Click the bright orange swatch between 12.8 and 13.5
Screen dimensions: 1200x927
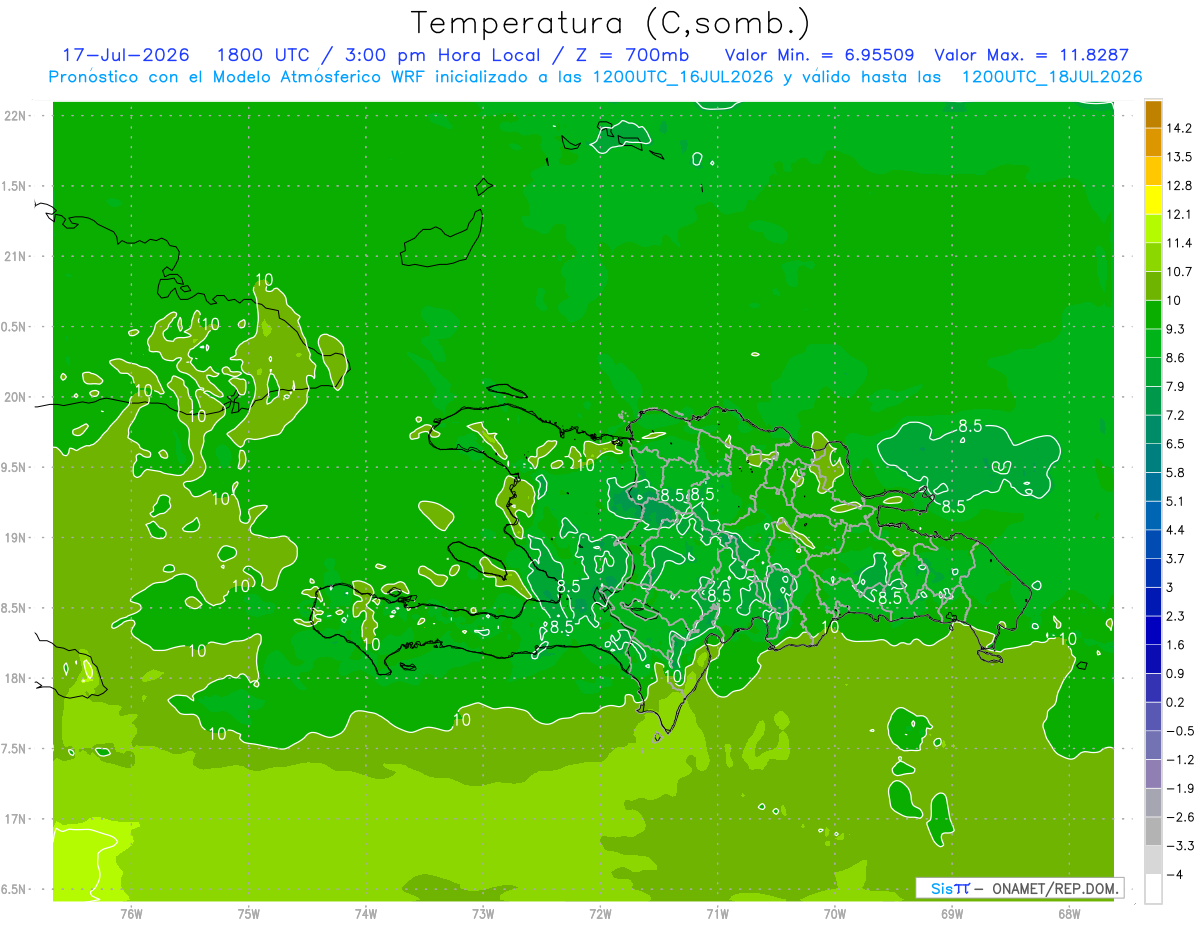(x=1153, y=171)
